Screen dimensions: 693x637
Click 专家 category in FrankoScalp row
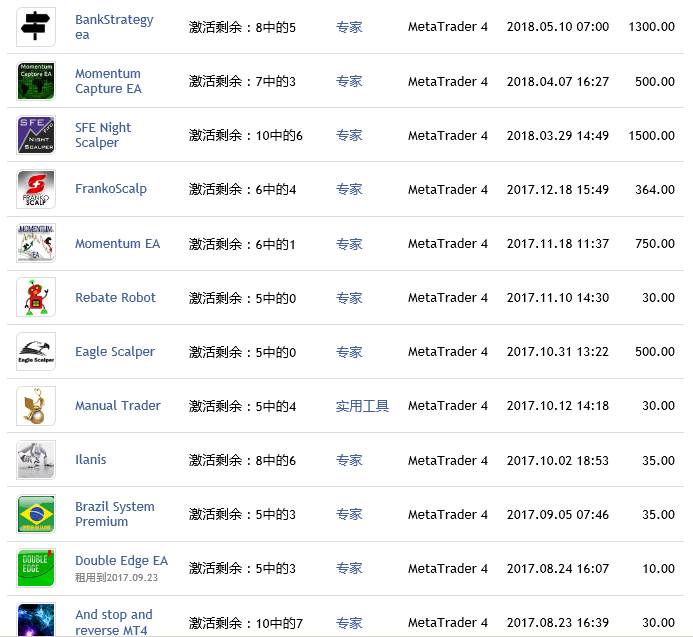click(349, 189)
